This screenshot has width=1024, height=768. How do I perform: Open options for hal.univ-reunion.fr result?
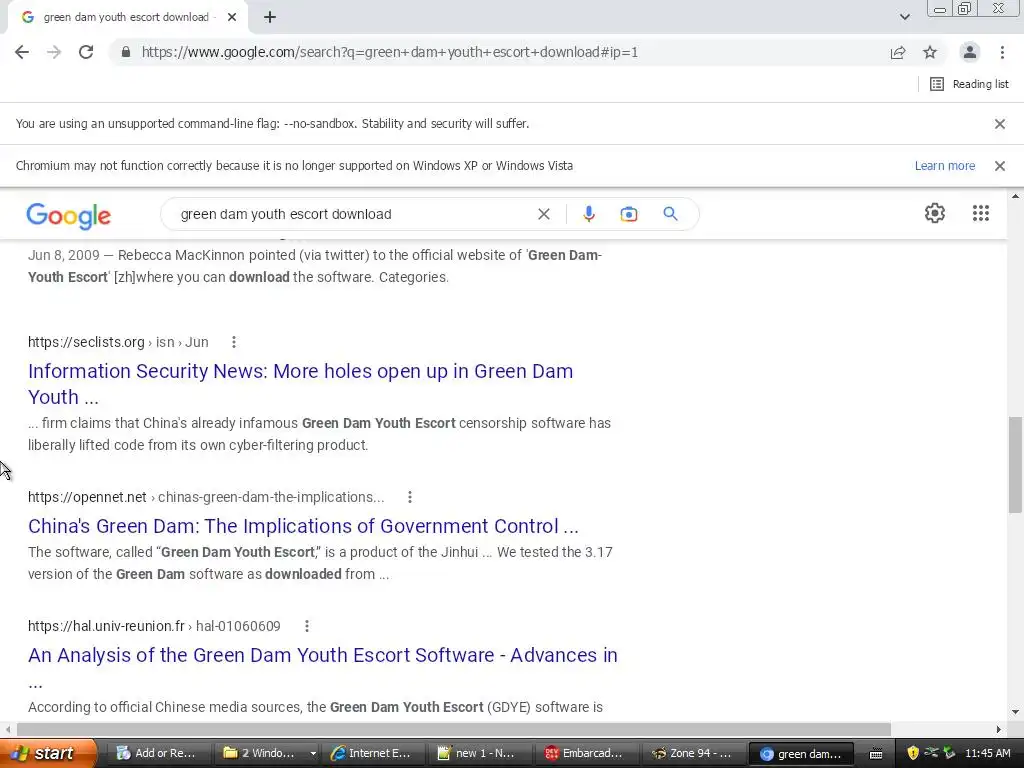[x=306, y=626]
